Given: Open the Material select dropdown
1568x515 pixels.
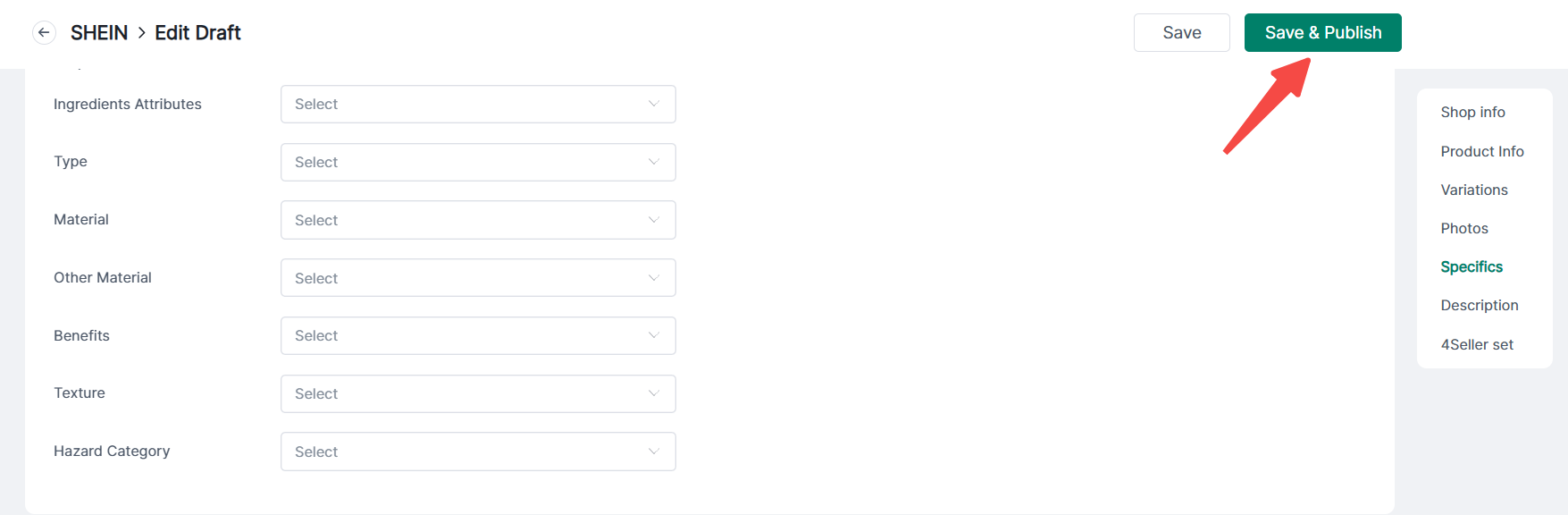Looking at the screenshot, I should pos(477,220).
